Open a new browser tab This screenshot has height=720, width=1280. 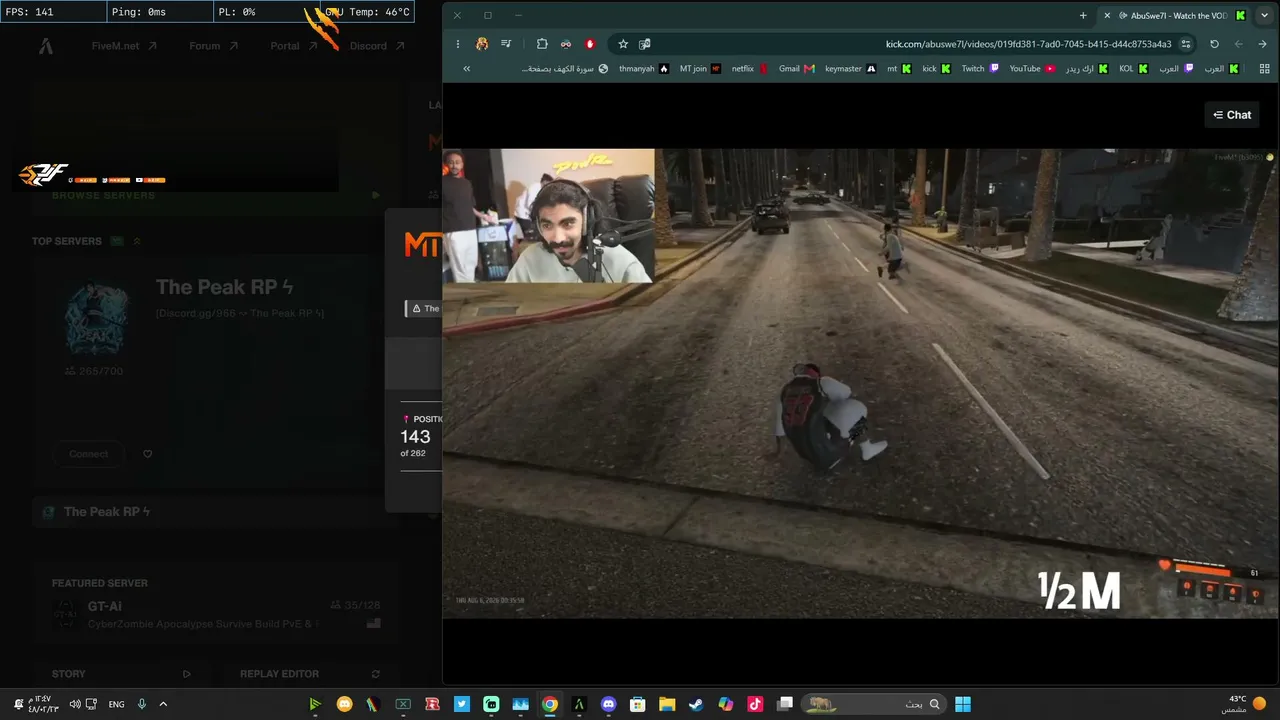point(1083,16)
